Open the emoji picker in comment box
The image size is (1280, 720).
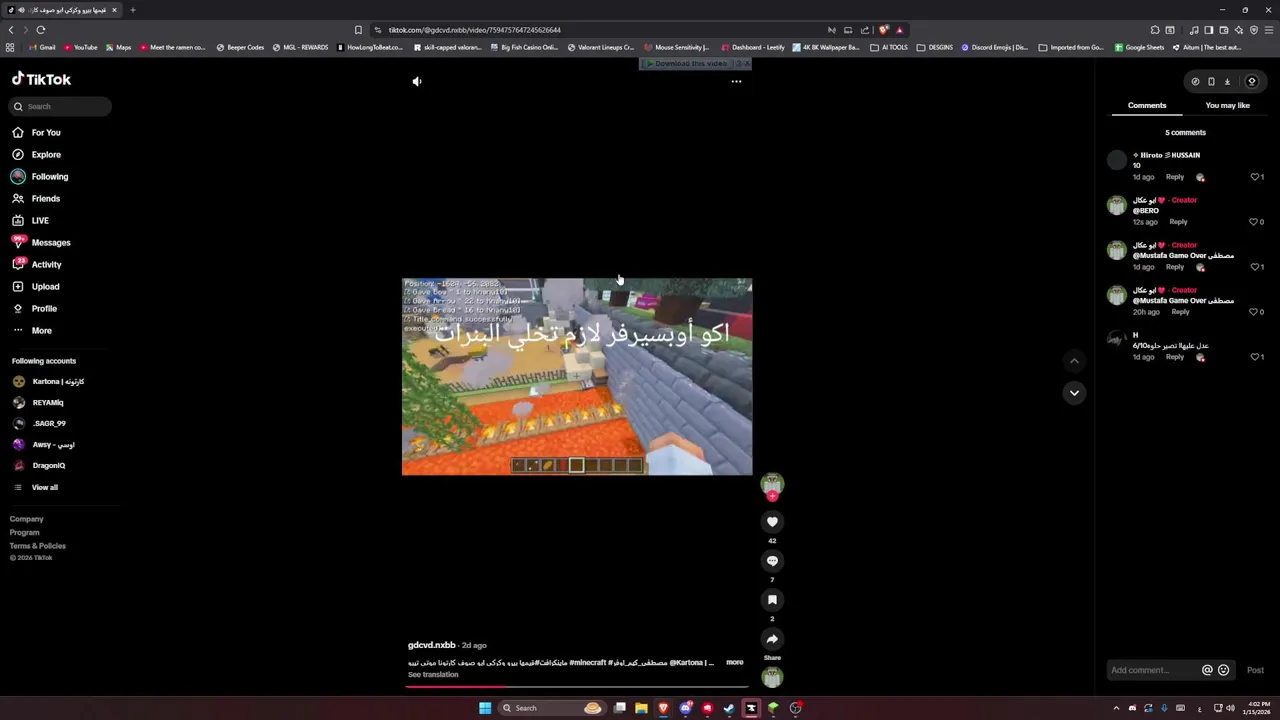point(1223,670)
